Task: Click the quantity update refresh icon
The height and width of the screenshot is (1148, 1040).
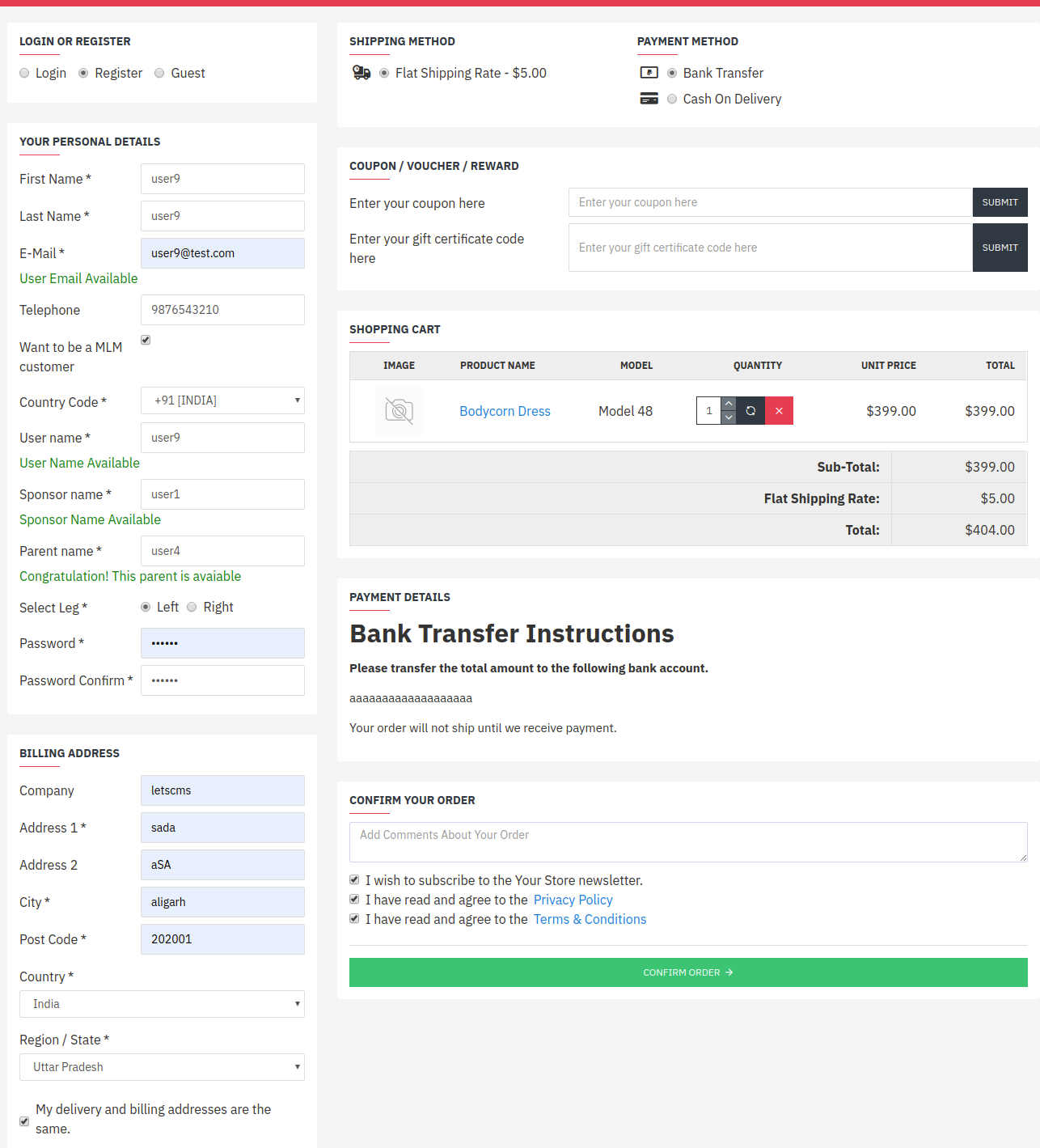Action: [750, 410]
